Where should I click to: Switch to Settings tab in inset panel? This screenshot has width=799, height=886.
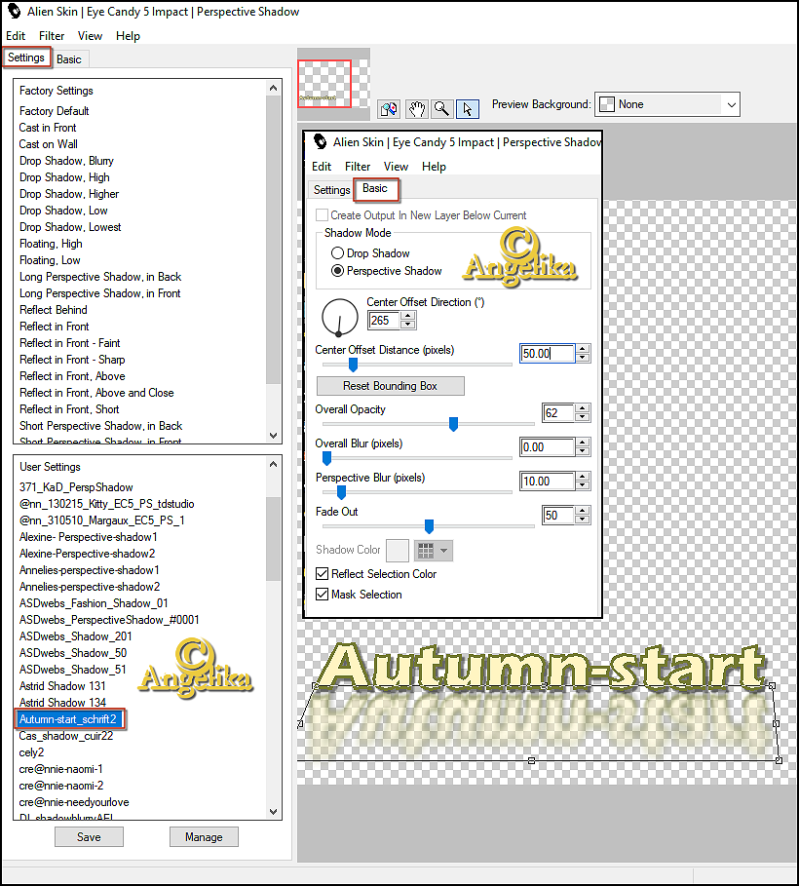click(x=332, y=190)
